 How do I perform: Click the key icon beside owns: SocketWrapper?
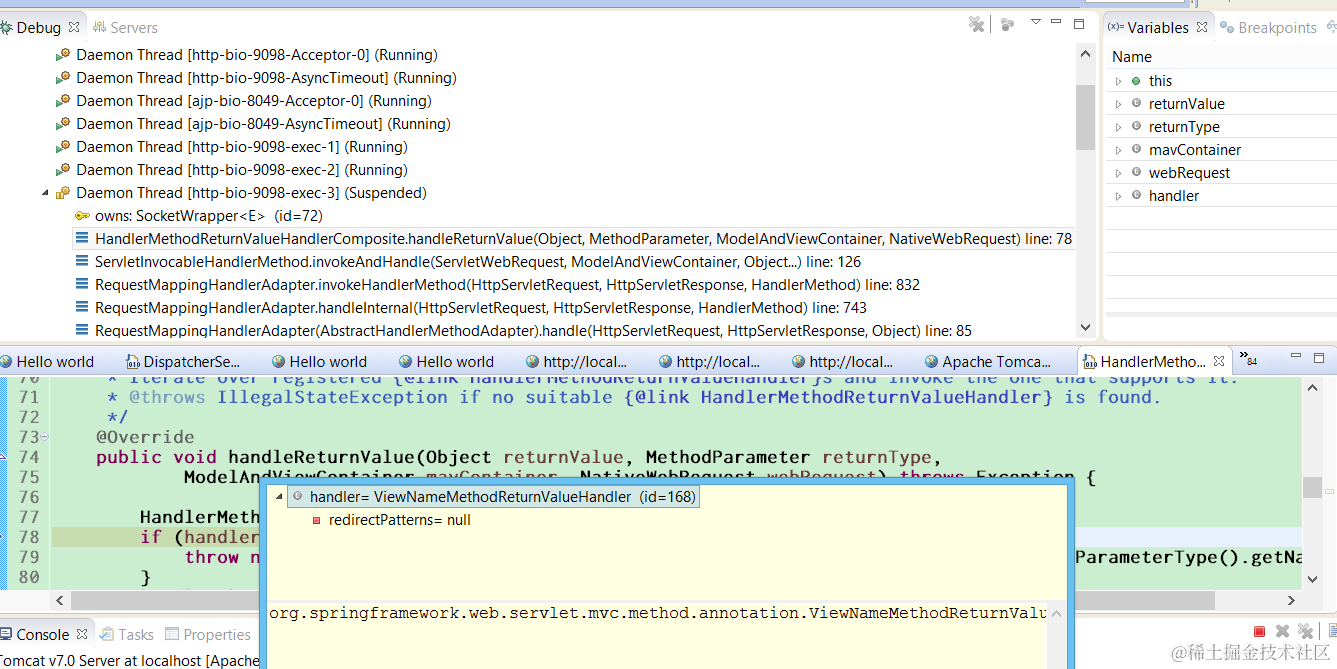(x=82, y=216)
